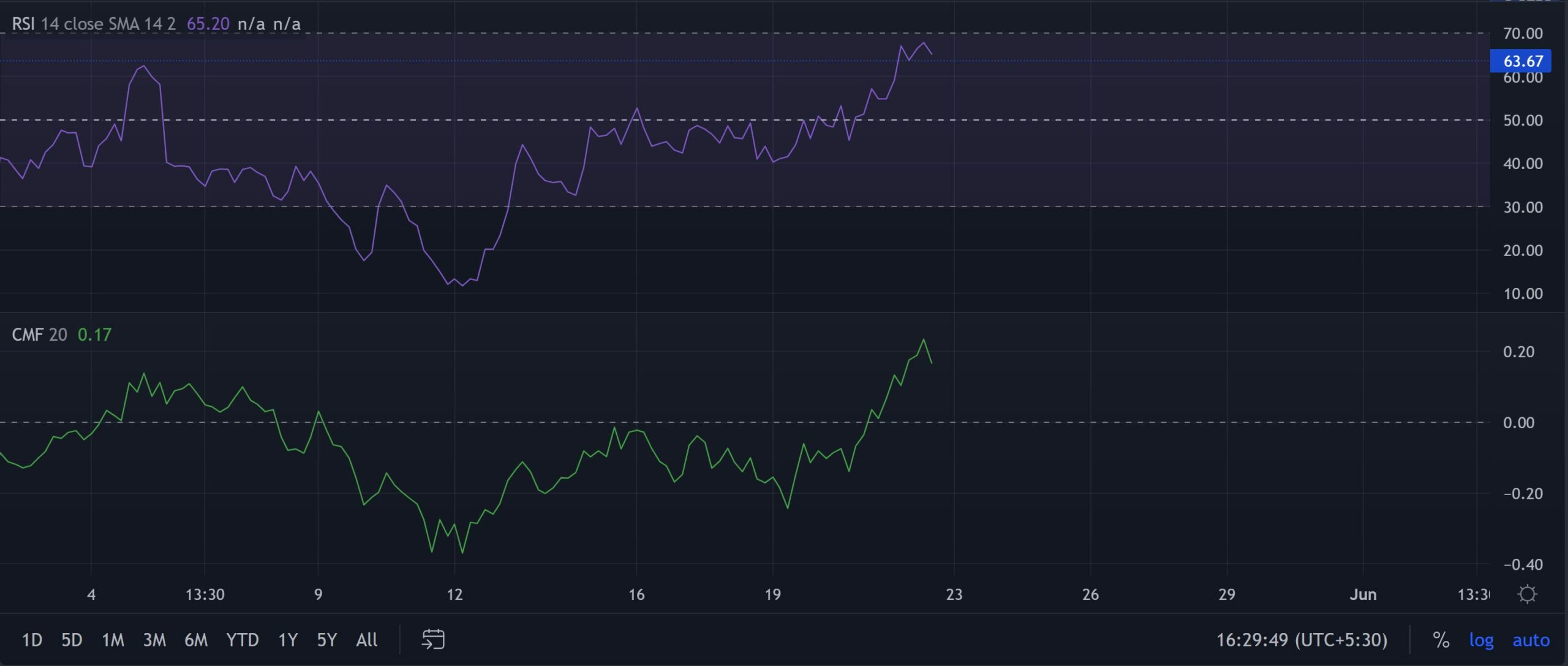Click the RSI indicator title label
1568x666 pixels.
[x=23, y=24]
